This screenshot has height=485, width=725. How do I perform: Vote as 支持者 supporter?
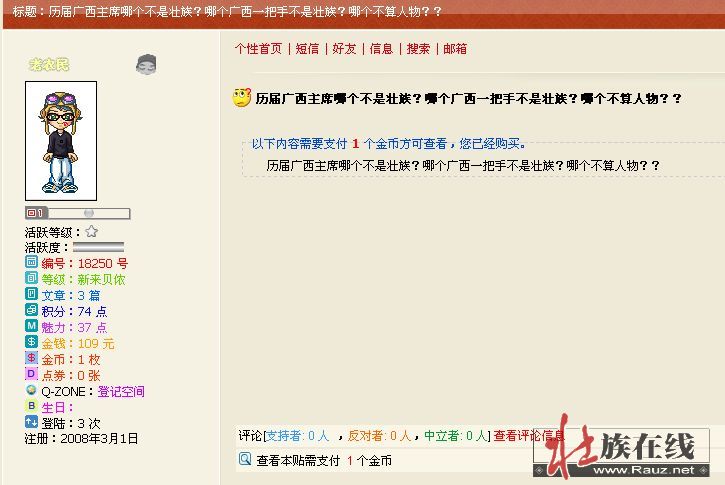286,436
